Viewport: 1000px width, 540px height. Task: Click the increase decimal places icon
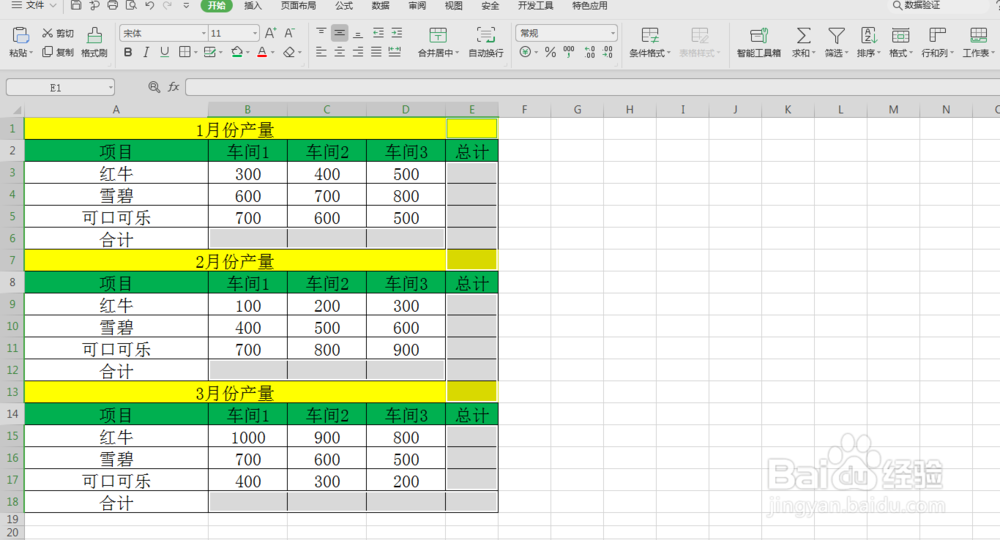click(590, 52)
